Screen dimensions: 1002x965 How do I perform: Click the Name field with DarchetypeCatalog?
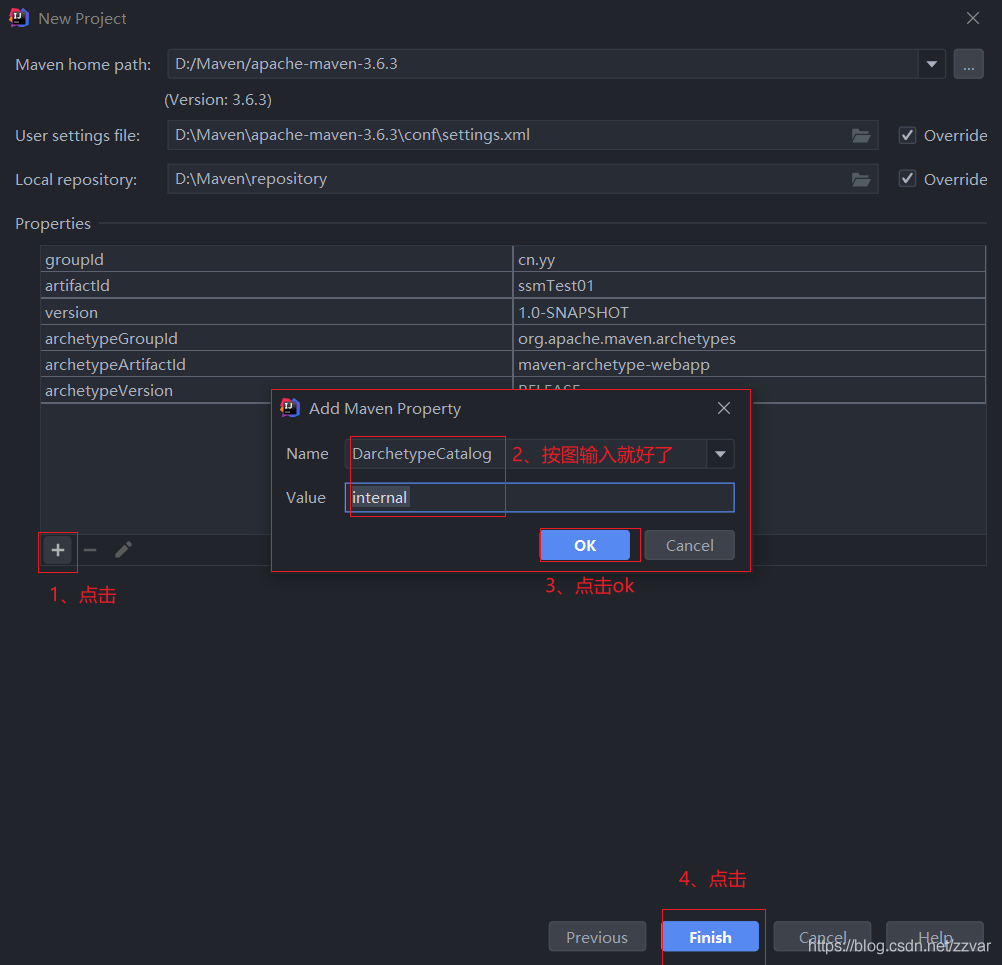pyautogui.click(x=525, y=454)
